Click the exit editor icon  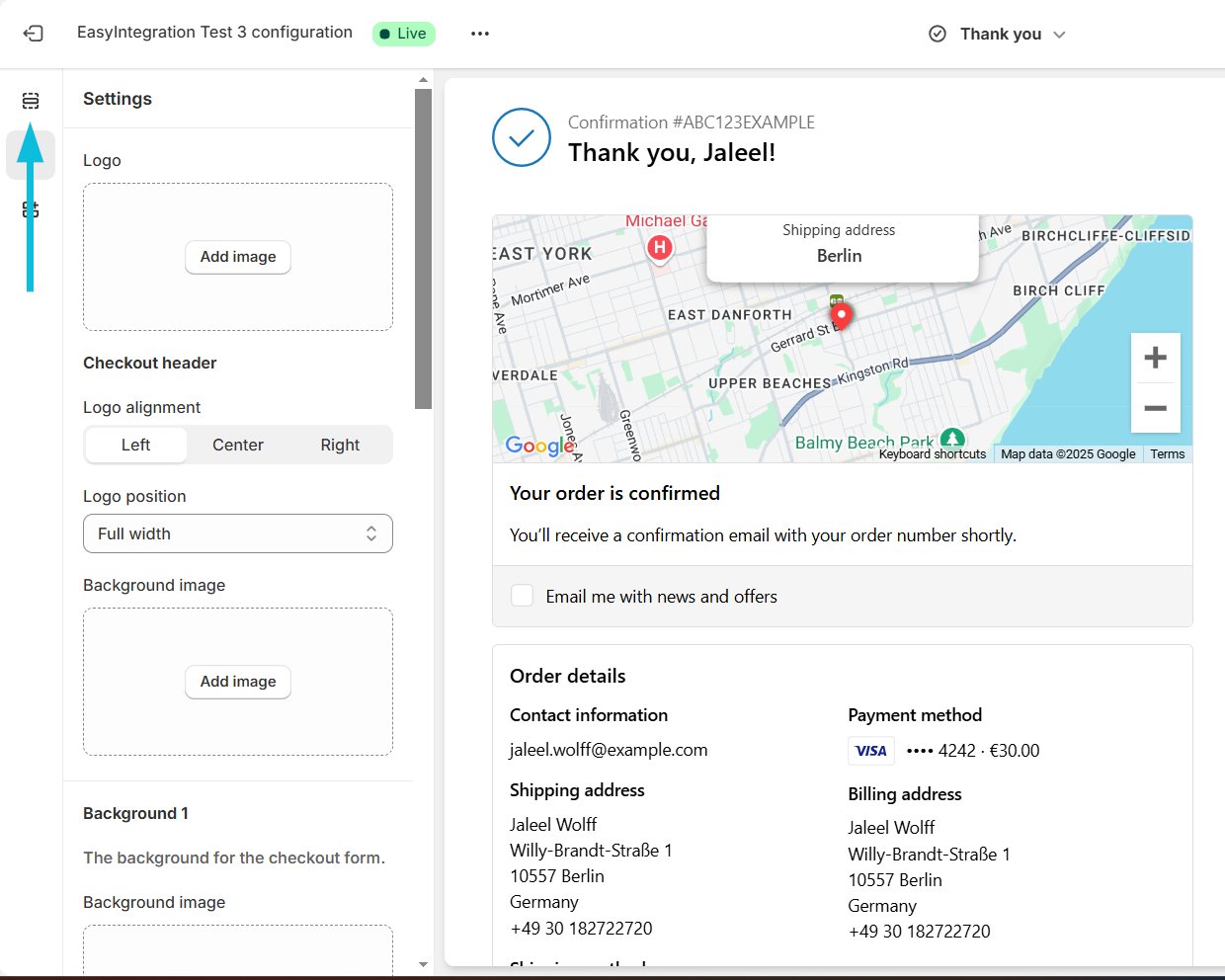pyautogui.click(x=33, y=34)
